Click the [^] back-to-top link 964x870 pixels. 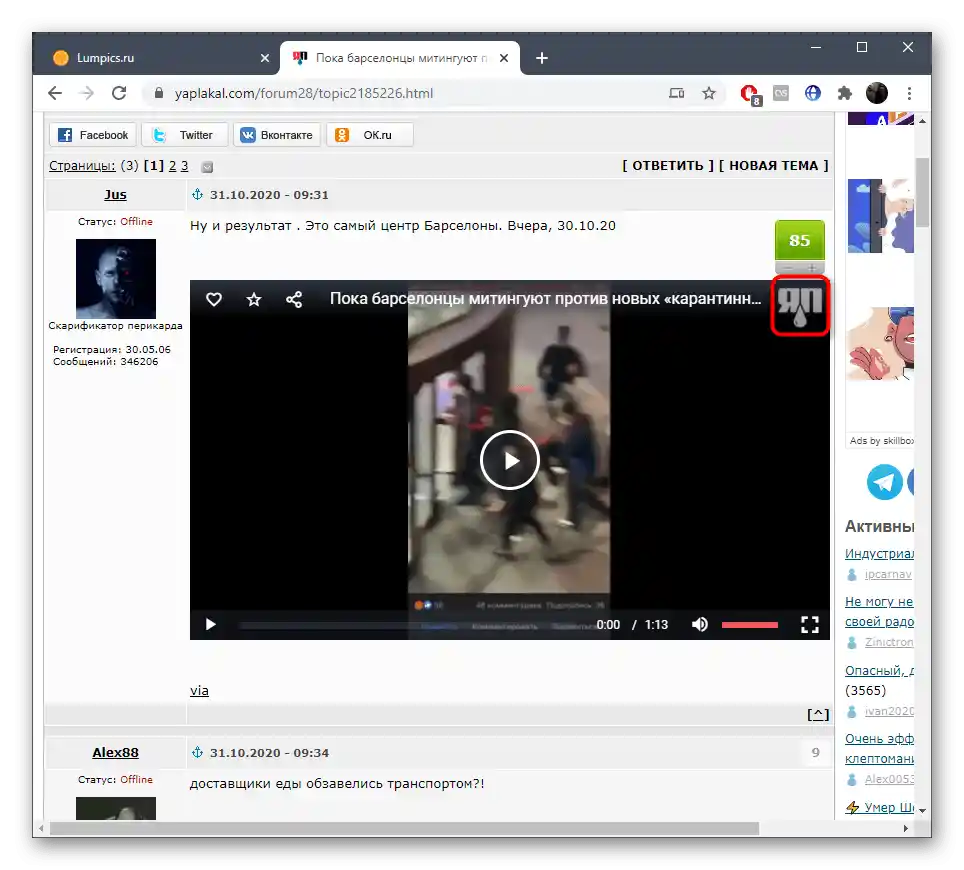(x=818, y=714)
